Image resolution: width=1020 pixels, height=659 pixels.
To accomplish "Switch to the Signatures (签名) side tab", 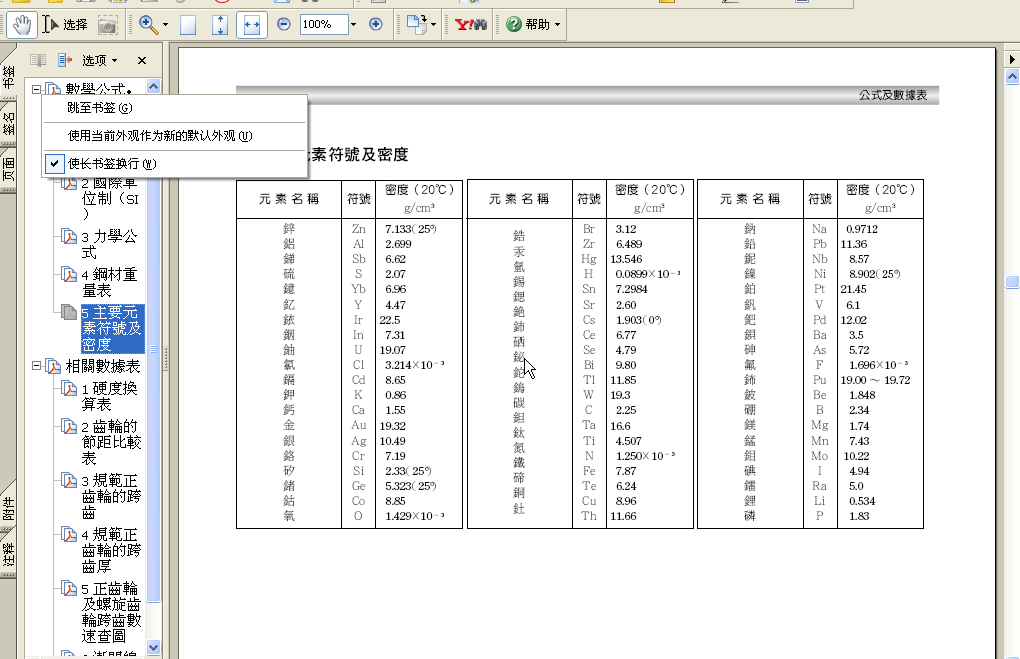I will coord(8,125).
